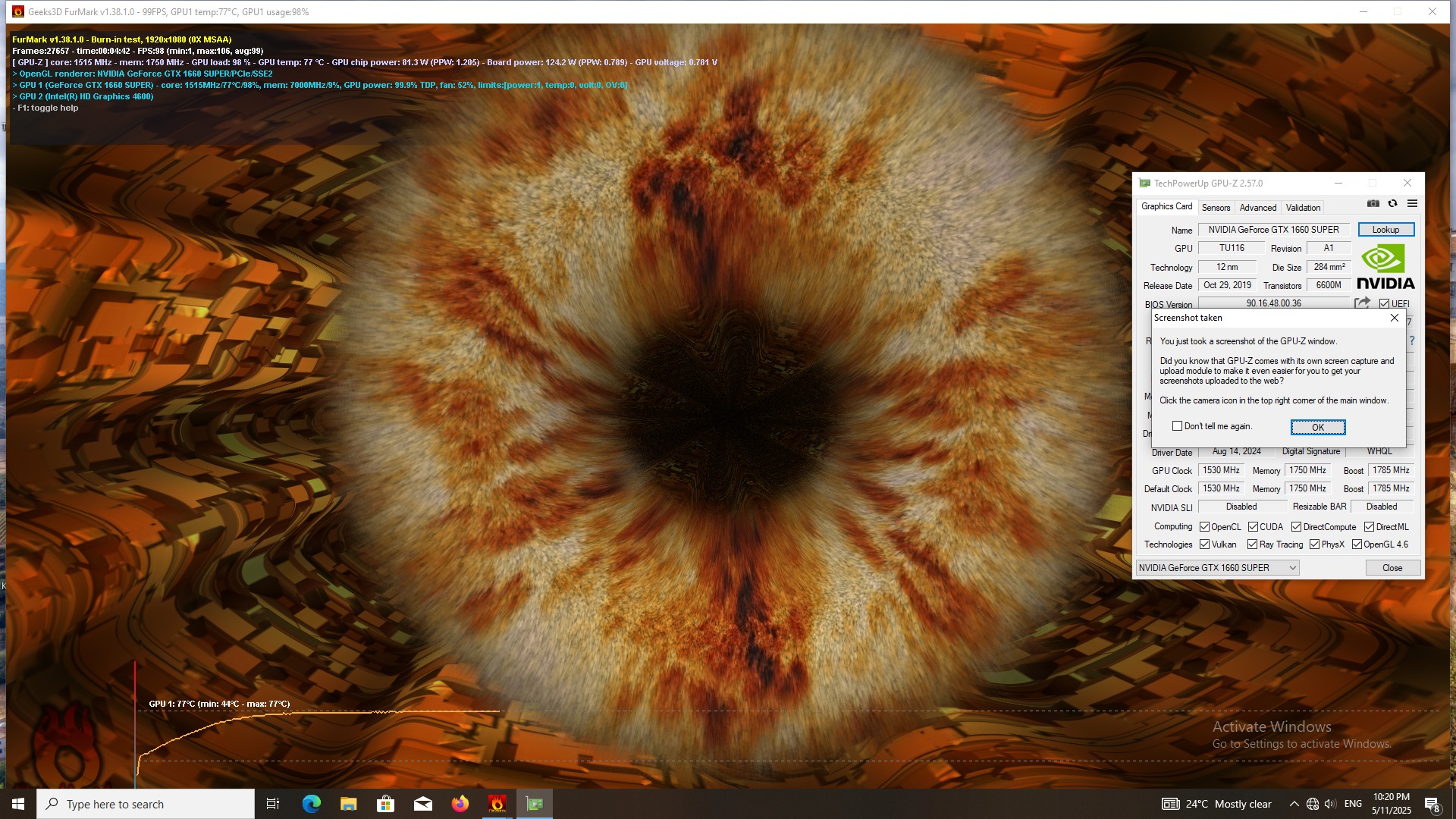This screenshot has height=819, width=1456.
Task: Open File Explorer from the taskbar
Action: point(348,804)
